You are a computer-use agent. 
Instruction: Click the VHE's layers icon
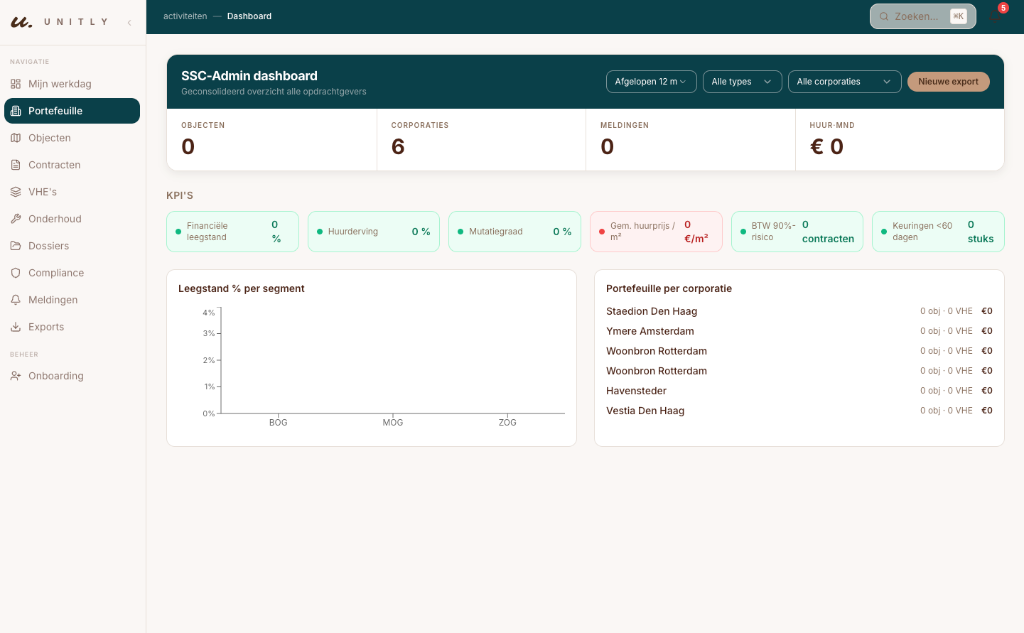[16, 192]
